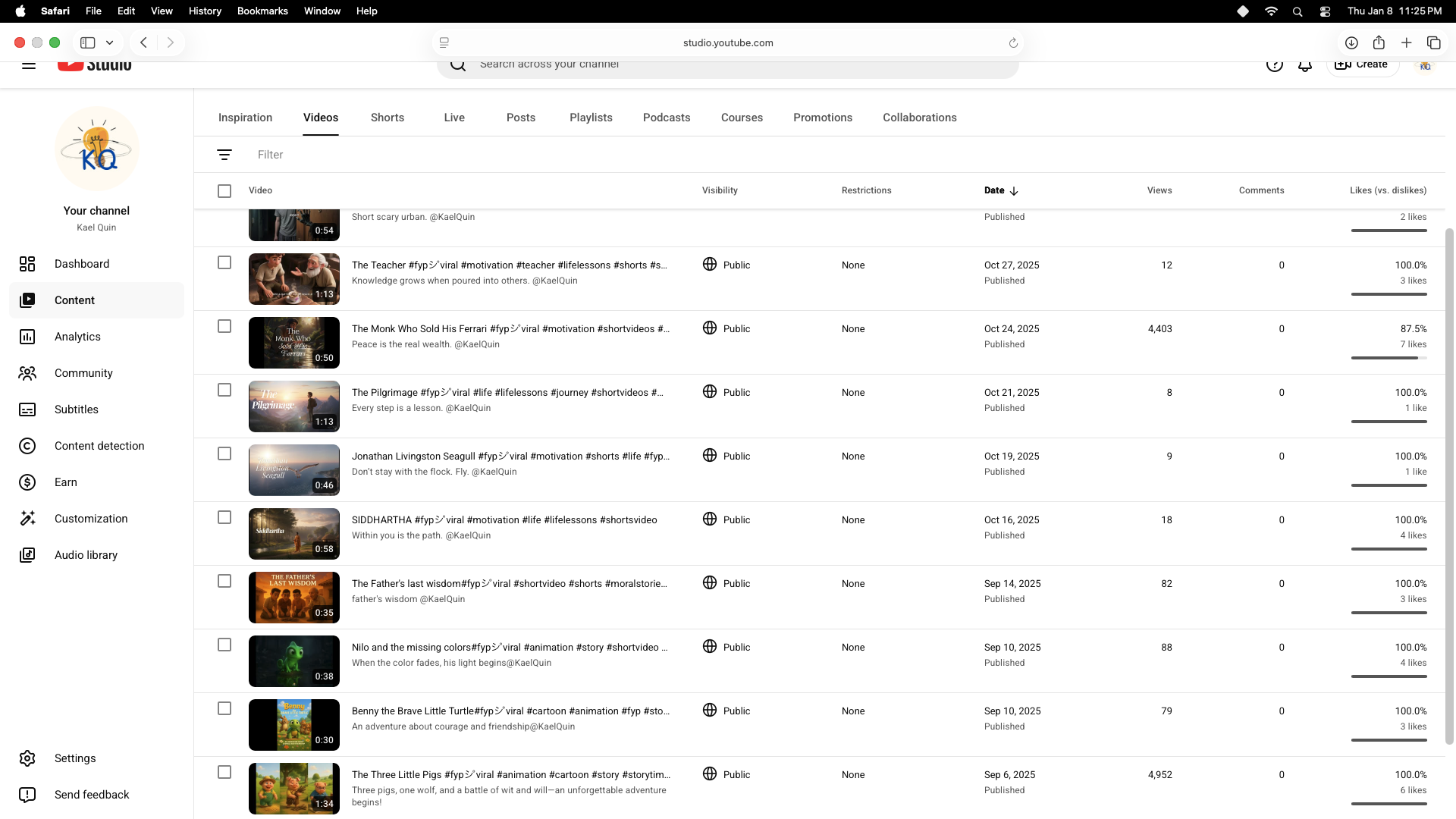Sort by the Date column arrow
The width and height of the screenshot is (1456, 819).
coord(1014,191)
